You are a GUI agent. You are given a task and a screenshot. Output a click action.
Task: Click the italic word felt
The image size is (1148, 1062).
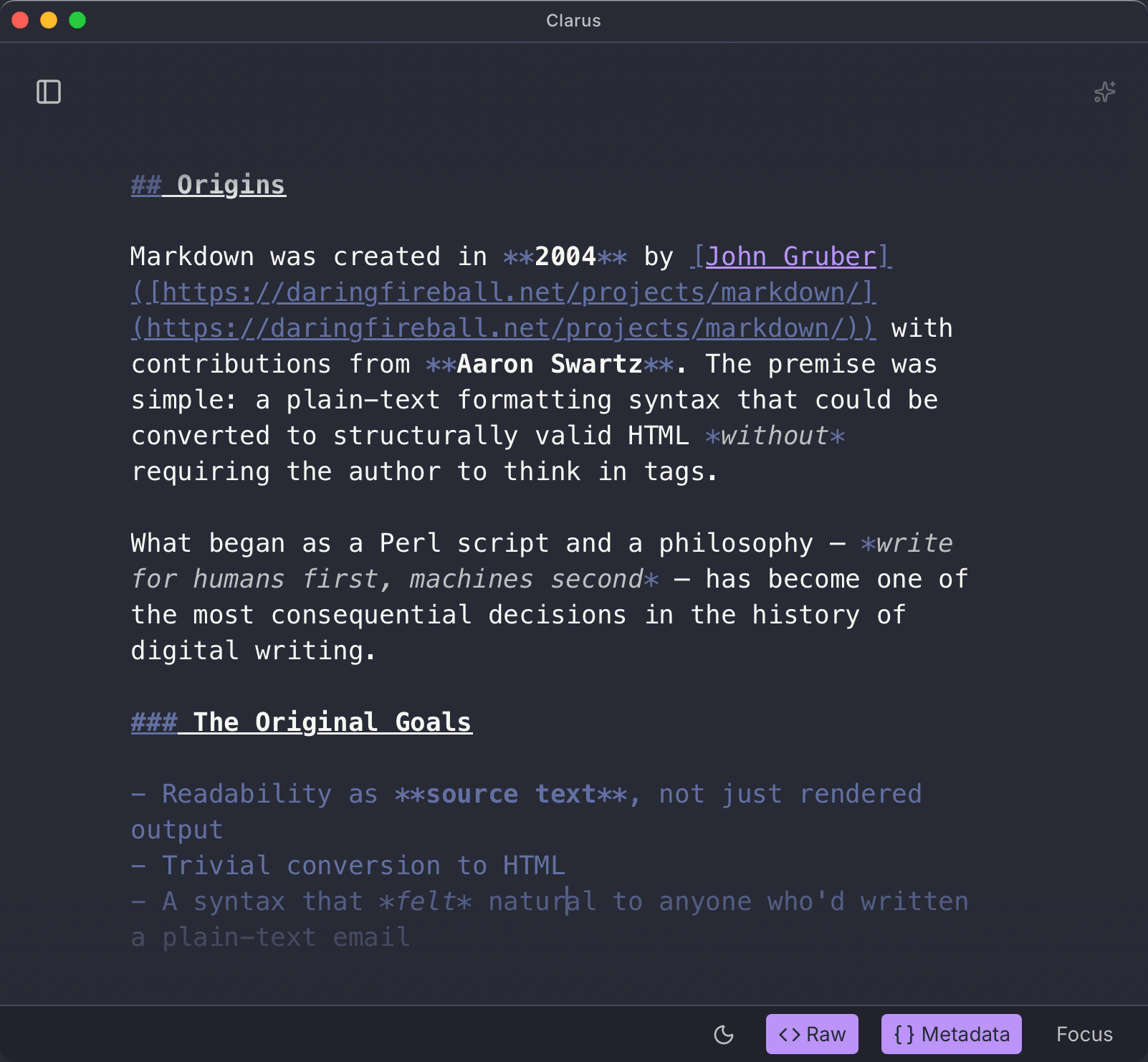(x=425, y=901)
